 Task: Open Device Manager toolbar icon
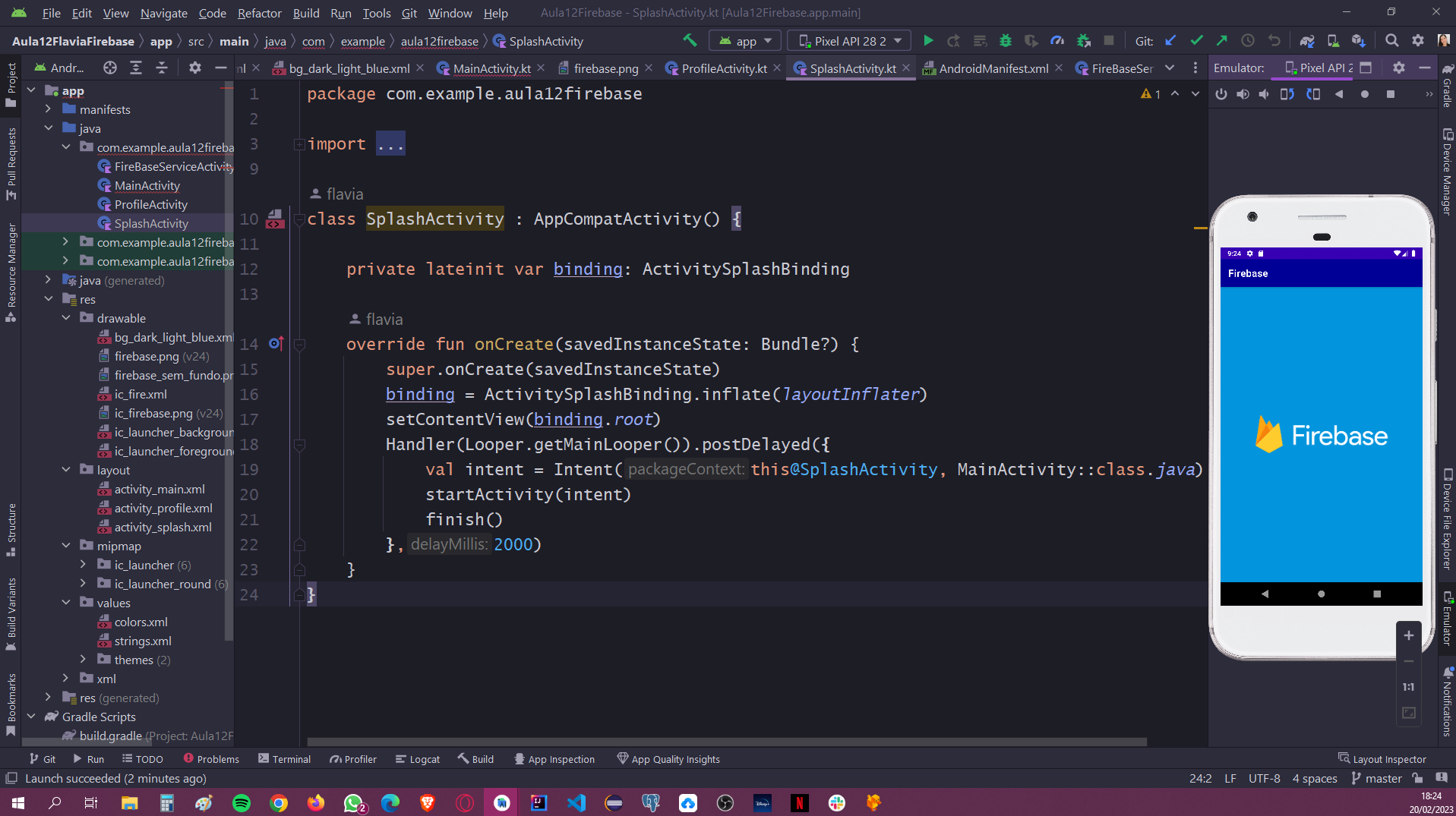(x=1333, y=40)
